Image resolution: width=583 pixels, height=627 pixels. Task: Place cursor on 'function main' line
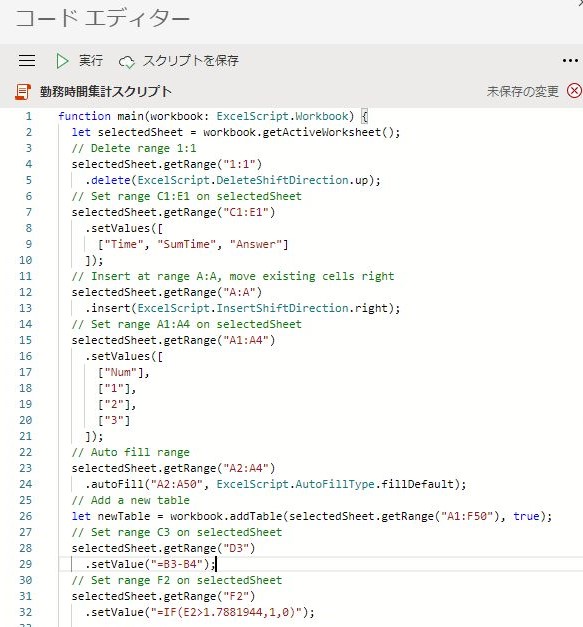click(x=213, y=116)
